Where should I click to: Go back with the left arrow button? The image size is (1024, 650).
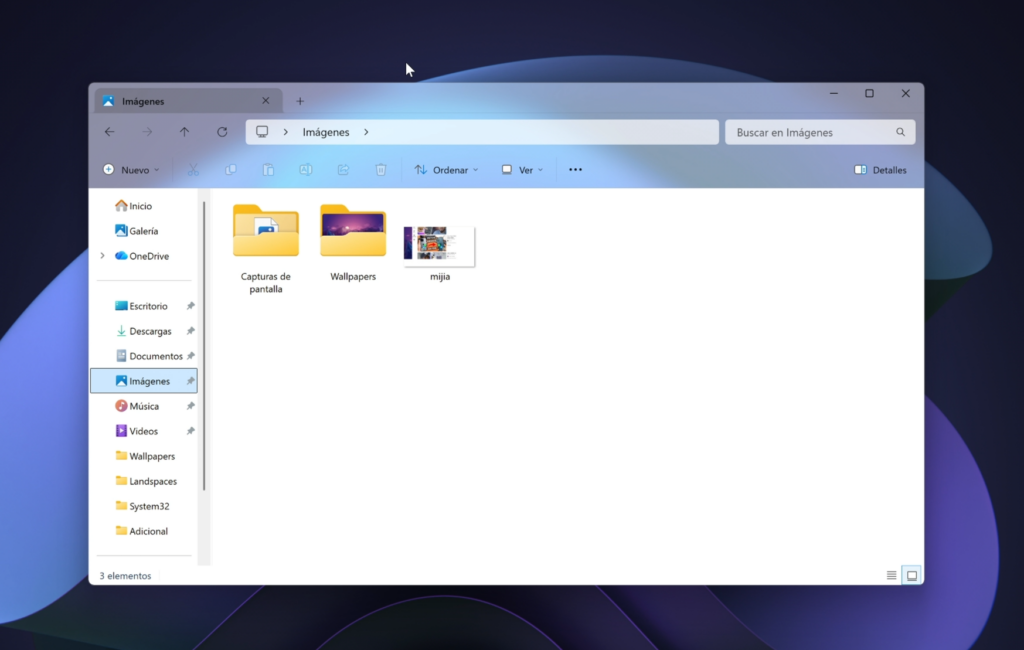tap(110, 132)
